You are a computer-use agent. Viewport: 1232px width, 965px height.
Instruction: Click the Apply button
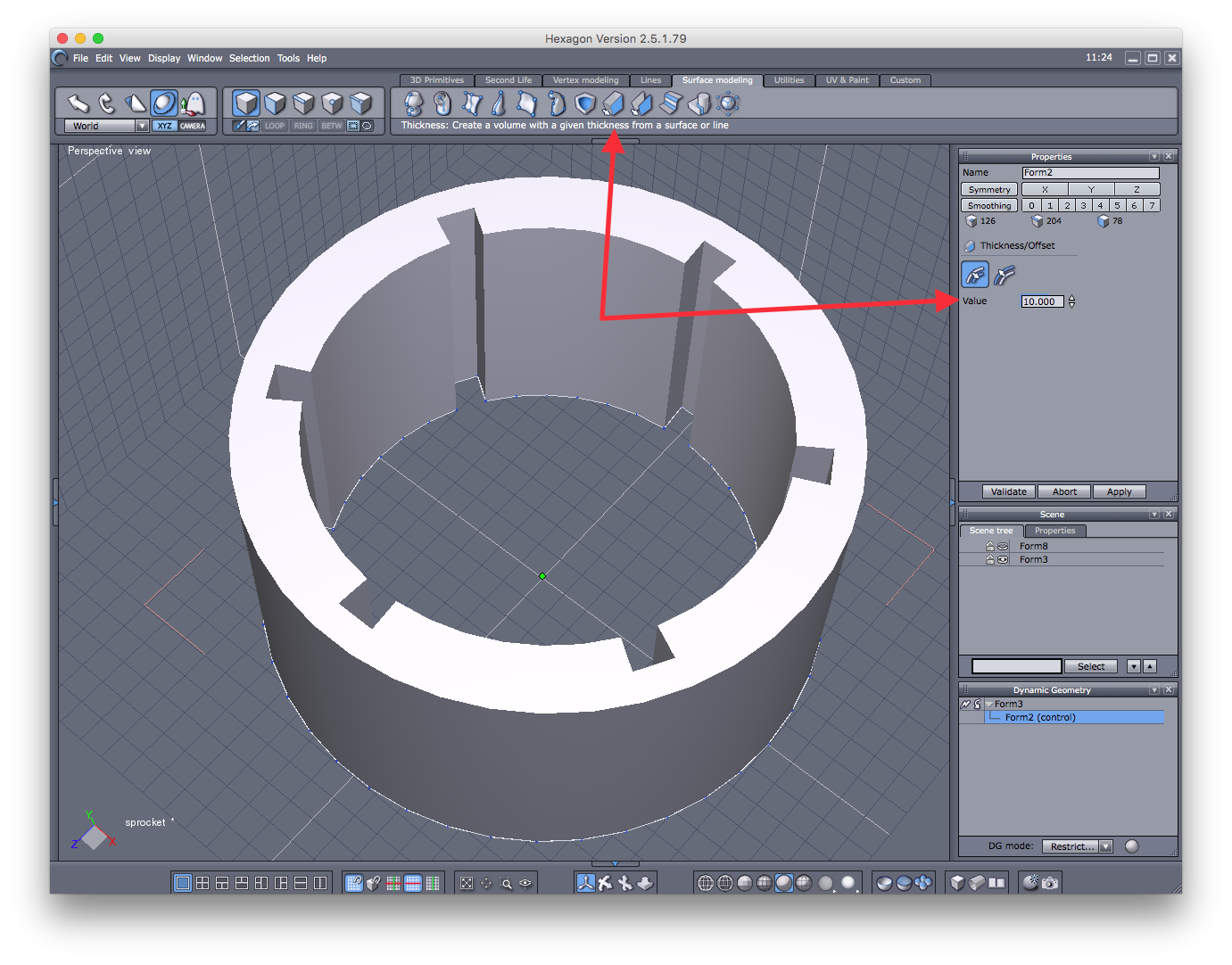tap(1119, 491)
